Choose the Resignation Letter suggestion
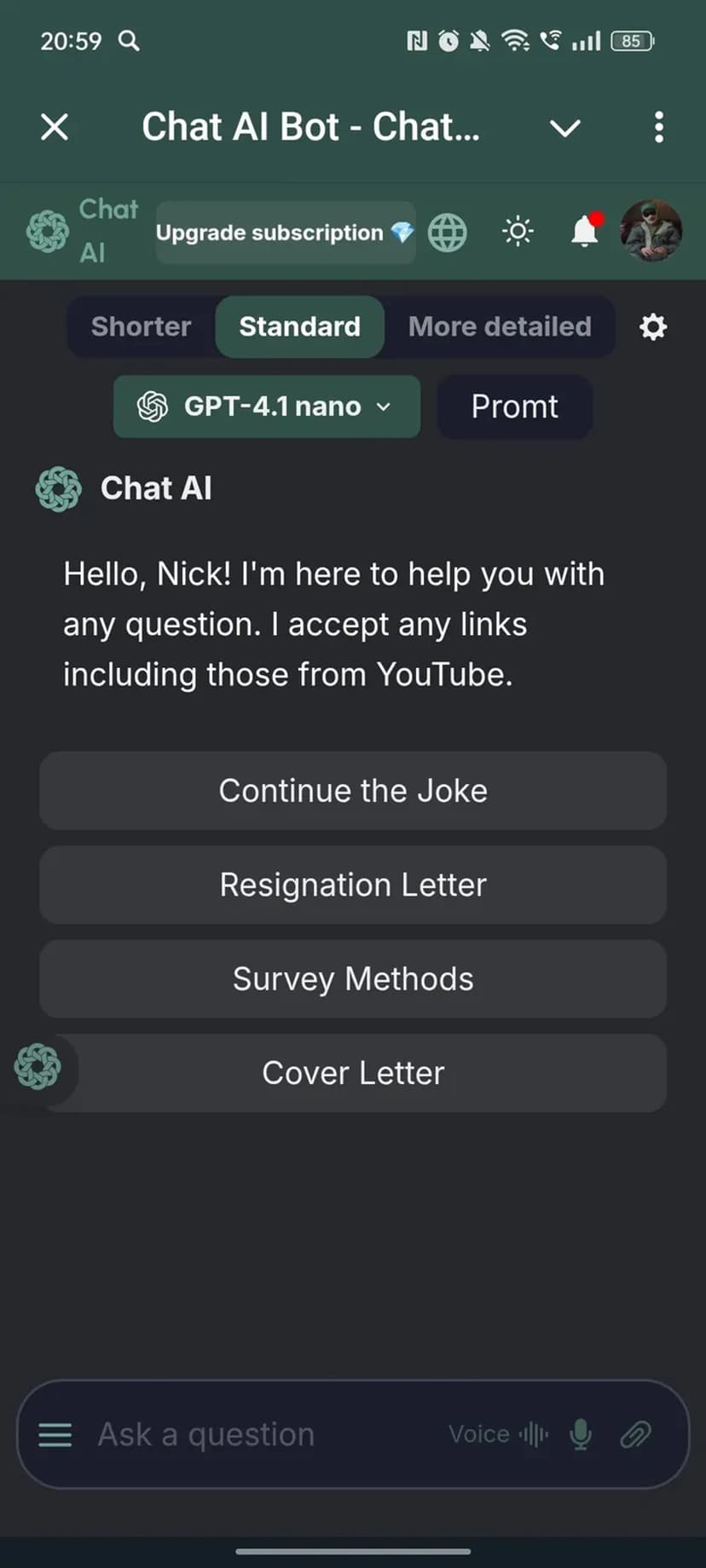 353,885
